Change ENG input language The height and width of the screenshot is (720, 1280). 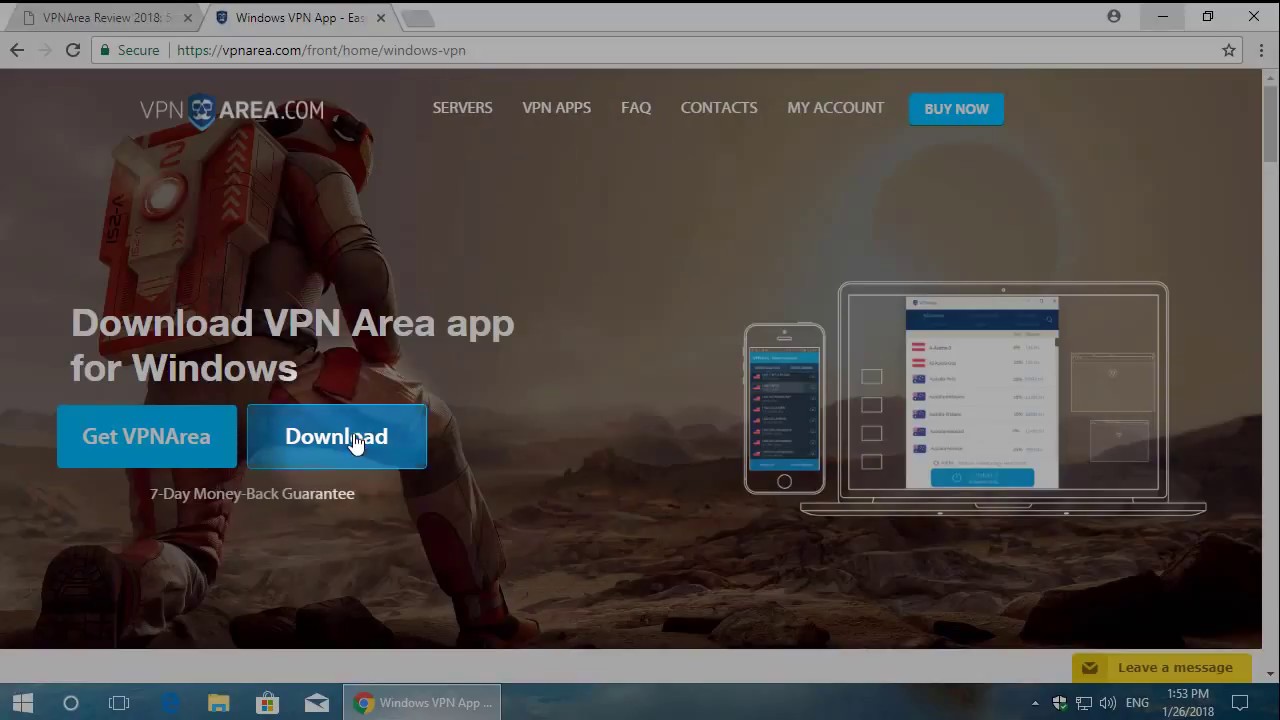[x=1137, y=703]
